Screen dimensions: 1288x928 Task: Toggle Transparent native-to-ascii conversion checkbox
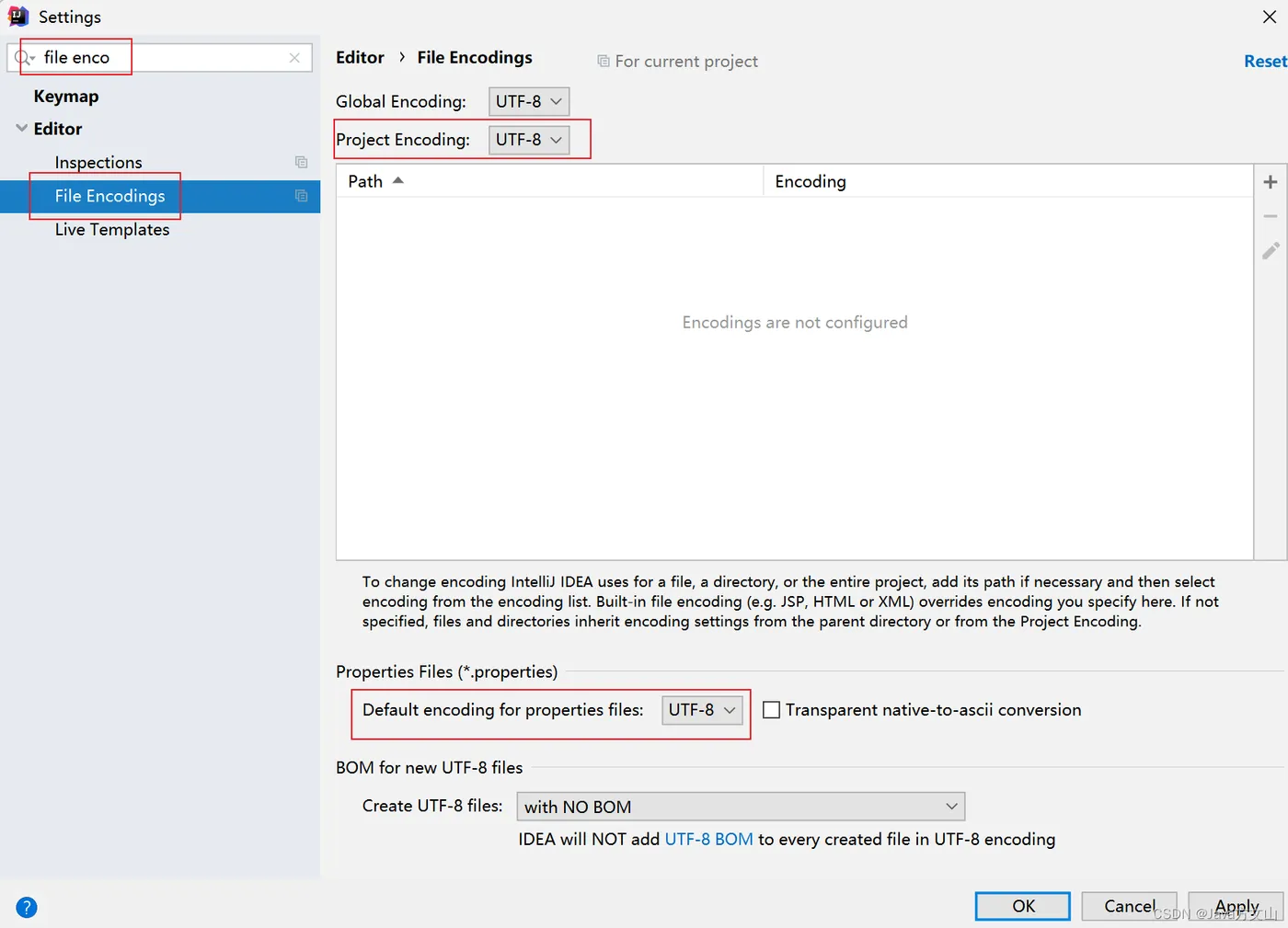(x=772, y=710)
